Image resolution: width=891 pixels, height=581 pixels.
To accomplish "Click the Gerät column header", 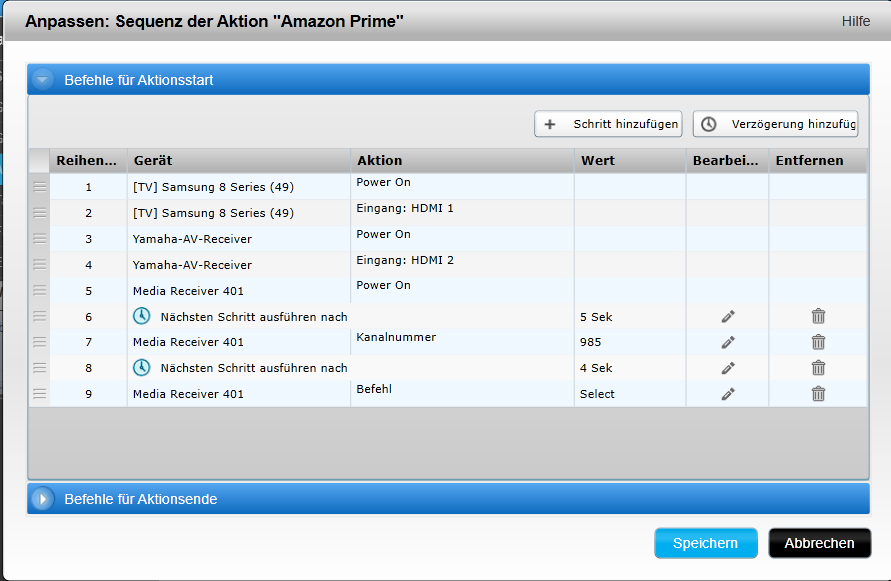I will coord(238,160).
